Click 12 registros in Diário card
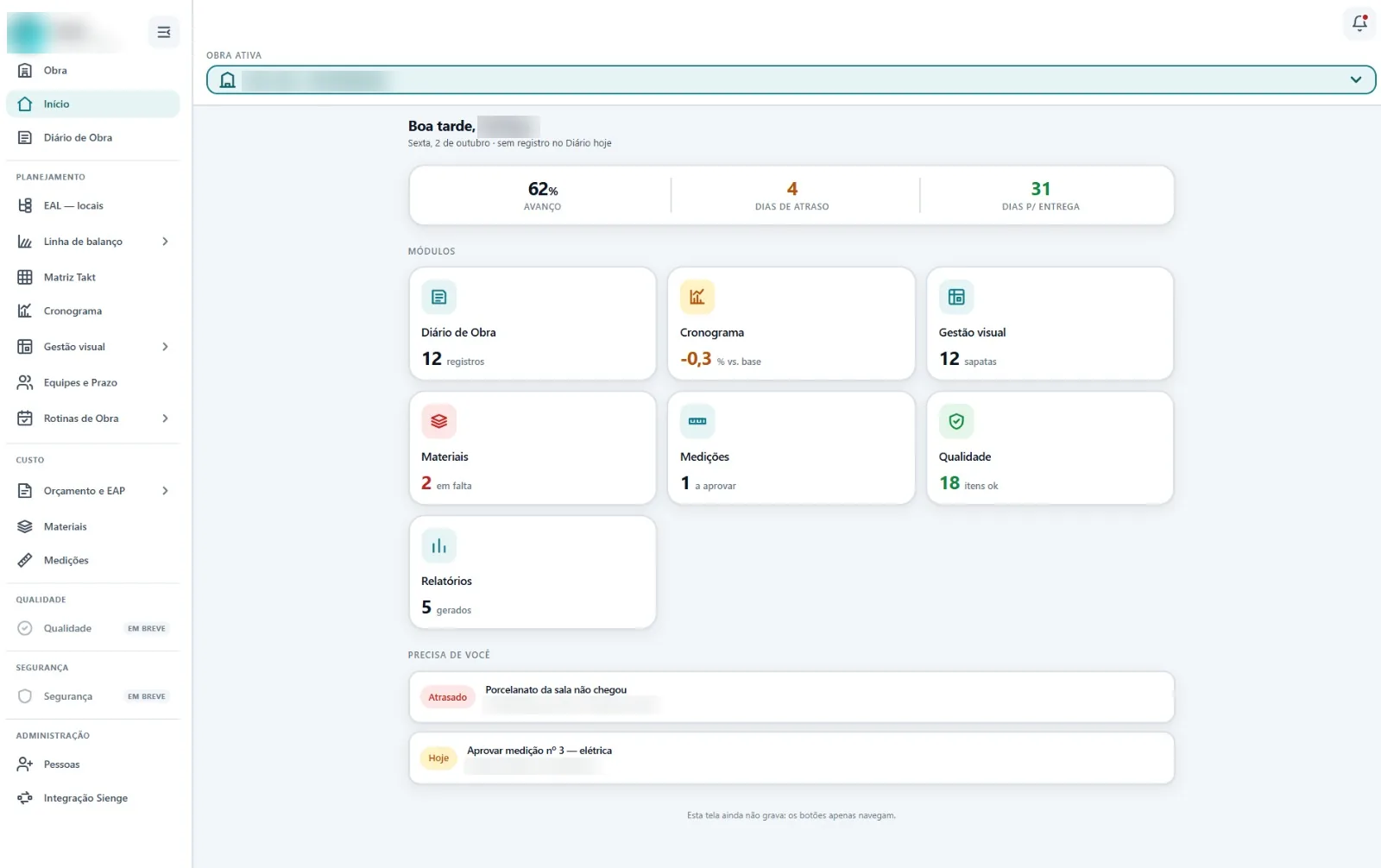Screen dimensions: 1381x868 click(452, 359)
